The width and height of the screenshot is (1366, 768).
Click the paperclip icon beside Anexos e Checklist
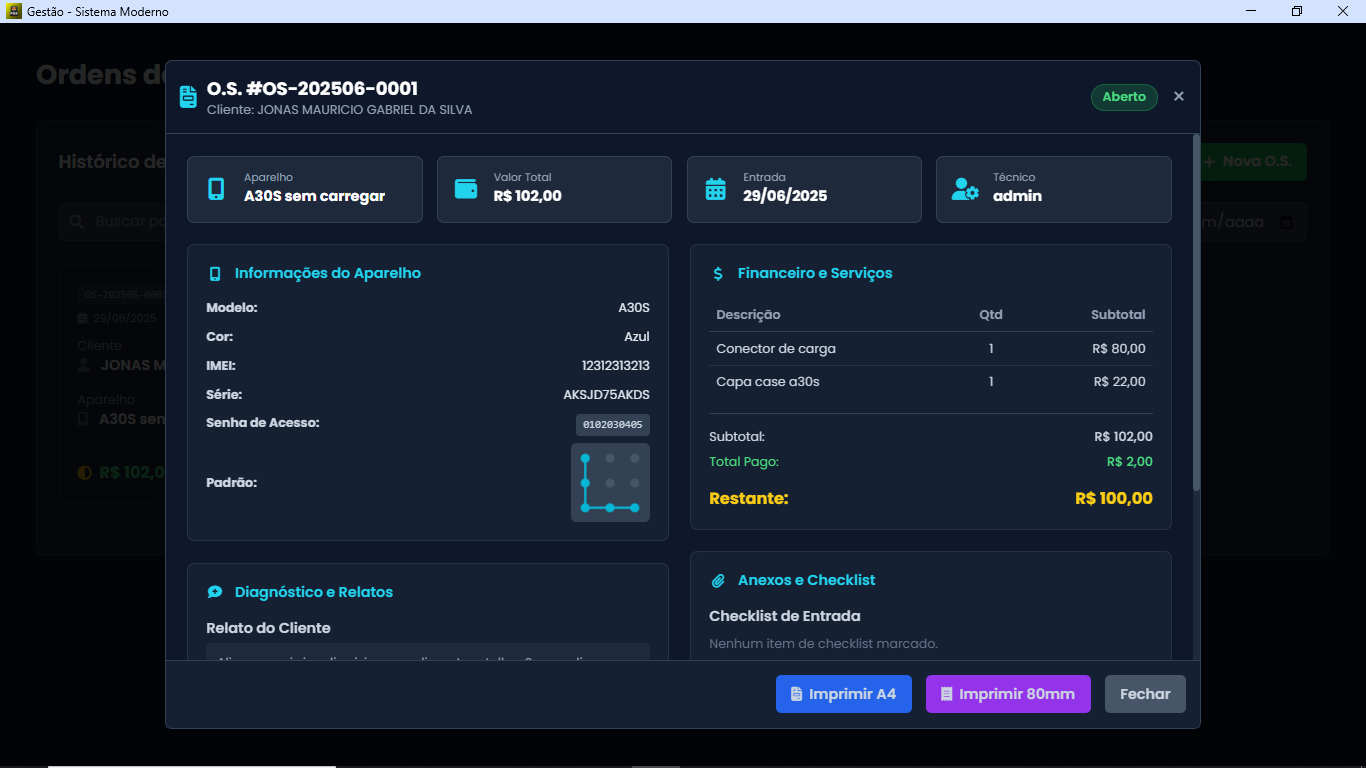click(x=718, y=581)
